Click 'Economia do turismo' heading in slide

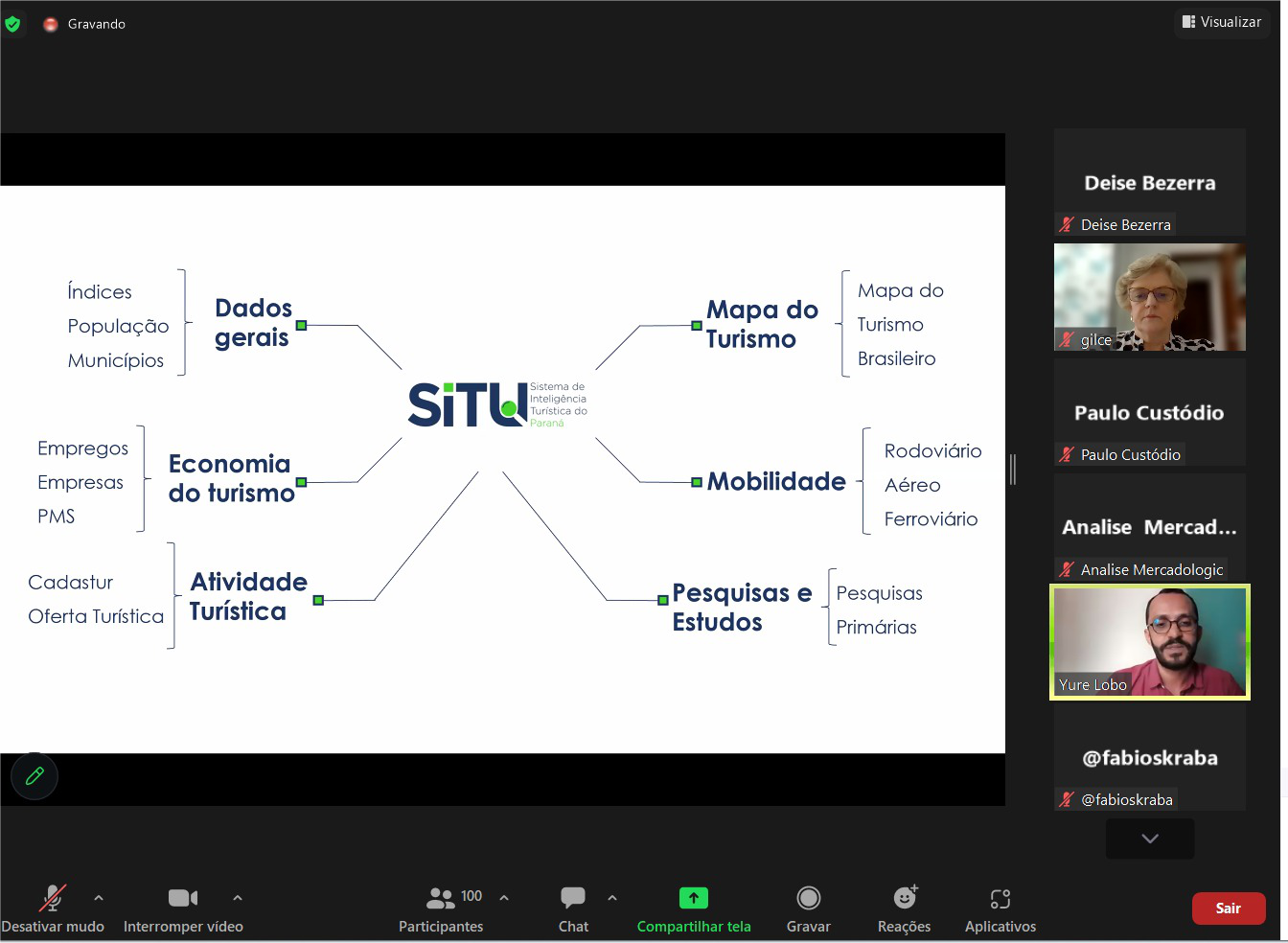(x=232, y=478)
